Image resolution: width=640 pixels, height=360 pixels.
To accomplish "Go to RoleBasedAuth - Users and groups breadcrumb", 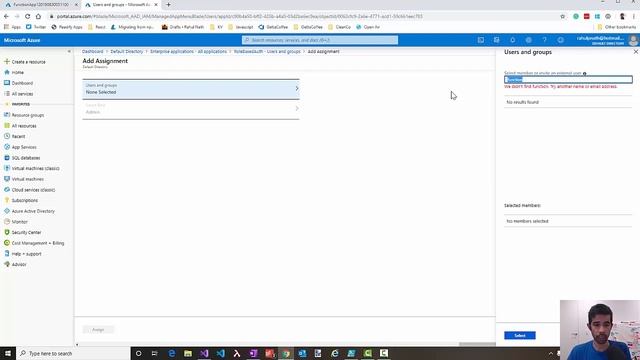I will tap(267, 51).
